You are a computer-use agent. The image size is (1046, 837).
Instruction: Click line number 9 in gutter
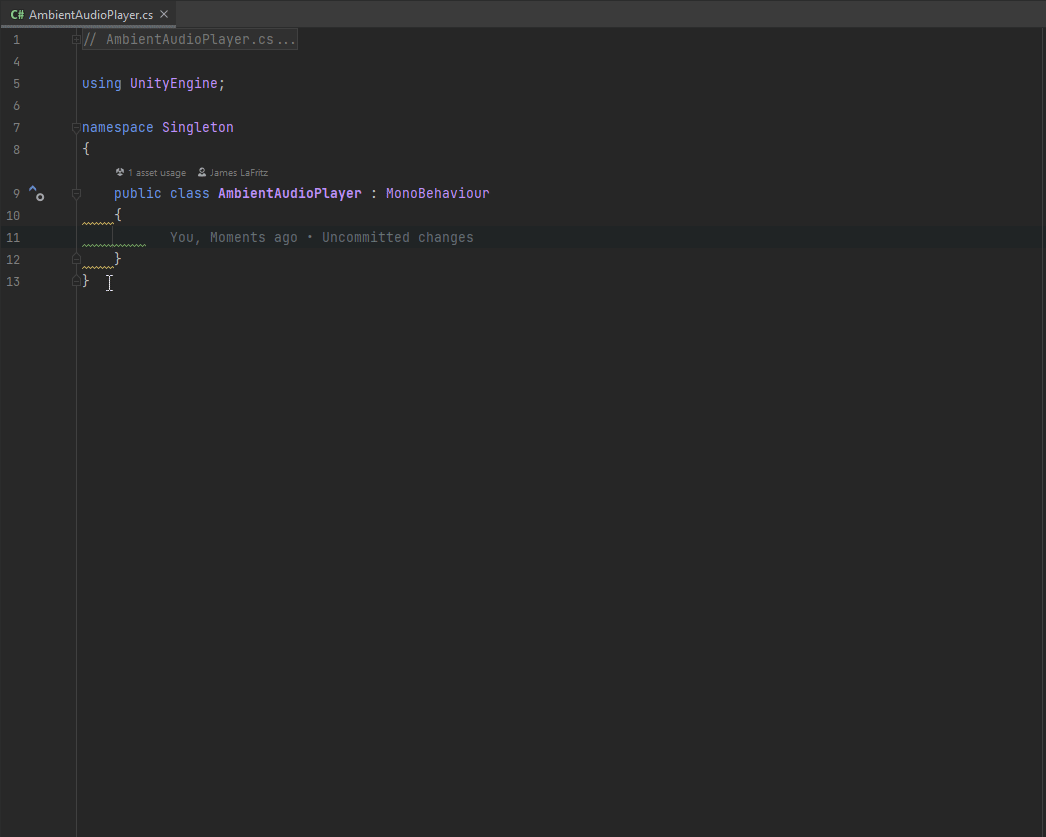click(17, 194)
